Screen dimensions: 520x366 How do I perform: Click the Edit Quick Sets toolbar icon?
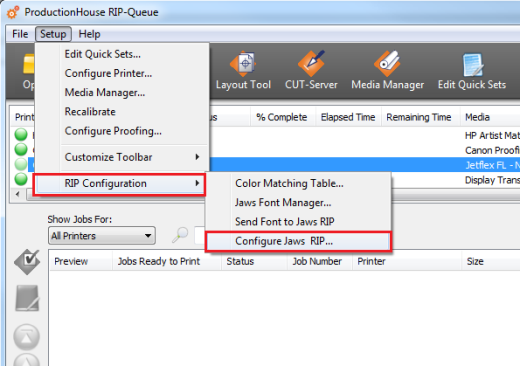point(472,71)
